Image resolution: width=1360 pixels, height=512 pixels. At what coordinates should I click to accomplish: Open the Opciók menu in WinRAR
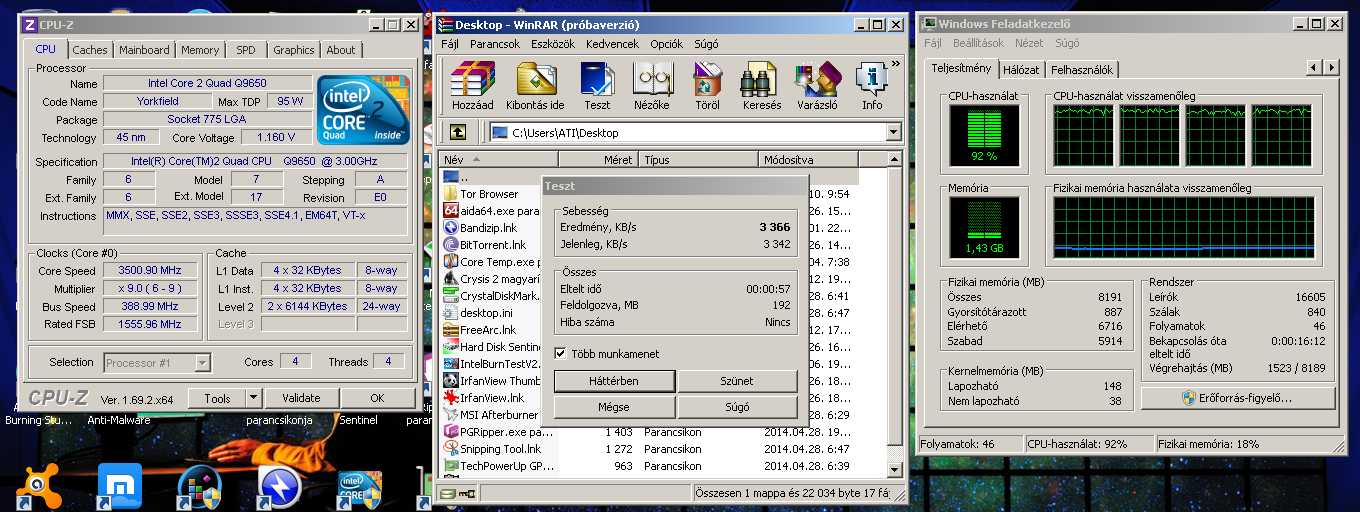(666, 44)
